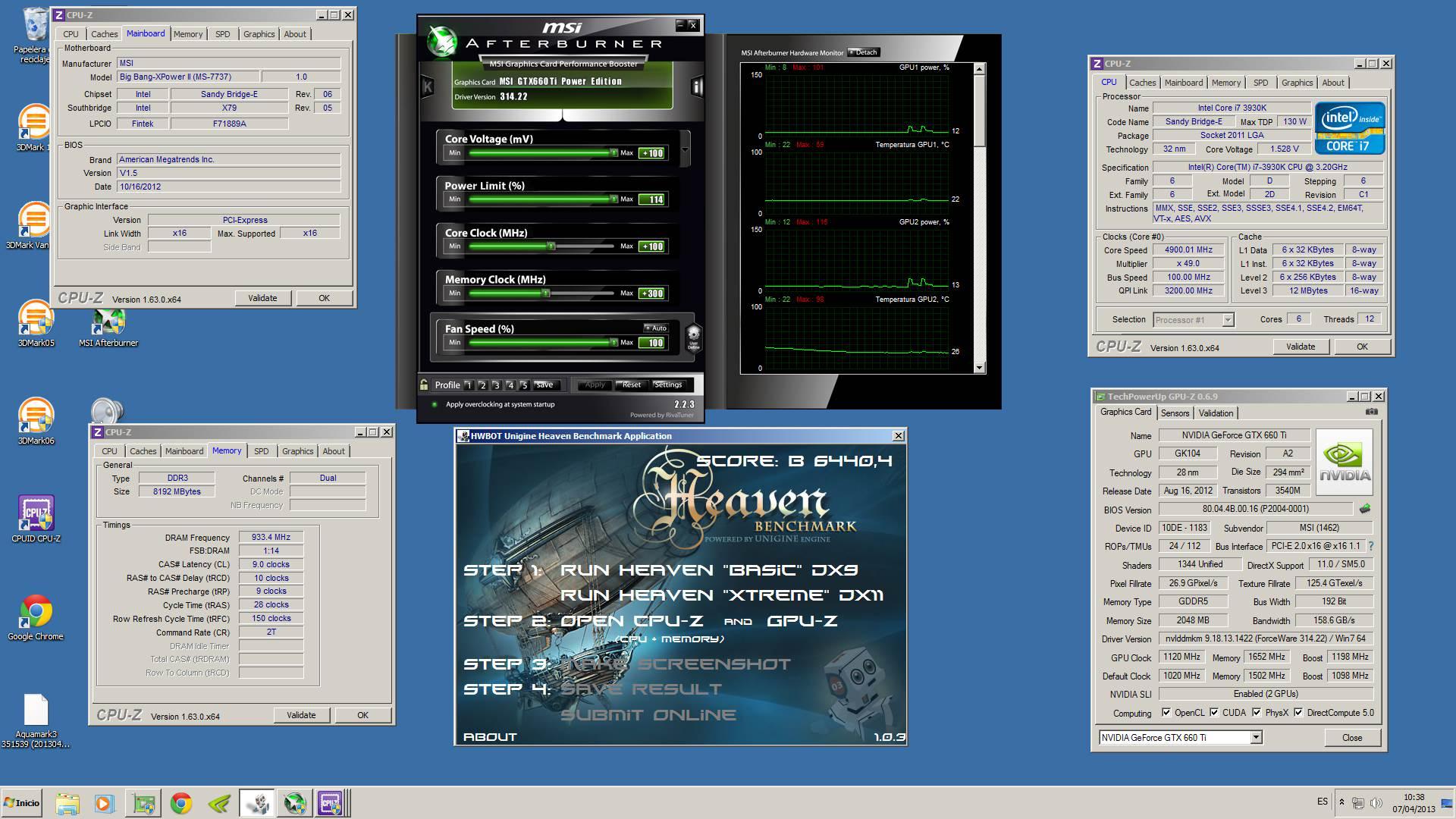
Task: Open the CPUID CPU-Z desktop shortcut
Action: [36, 519]
